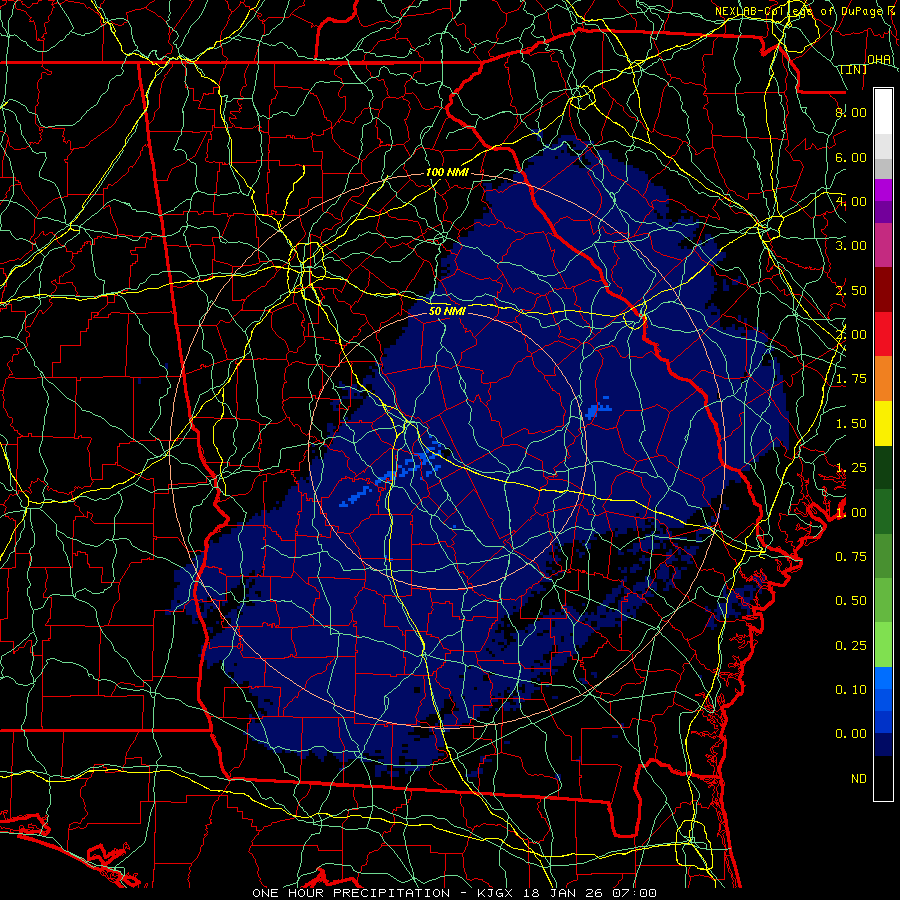Click the 18 JAN 26 07:00 timestamp
This screenshot has width=900, height=900.
[591, 893]
